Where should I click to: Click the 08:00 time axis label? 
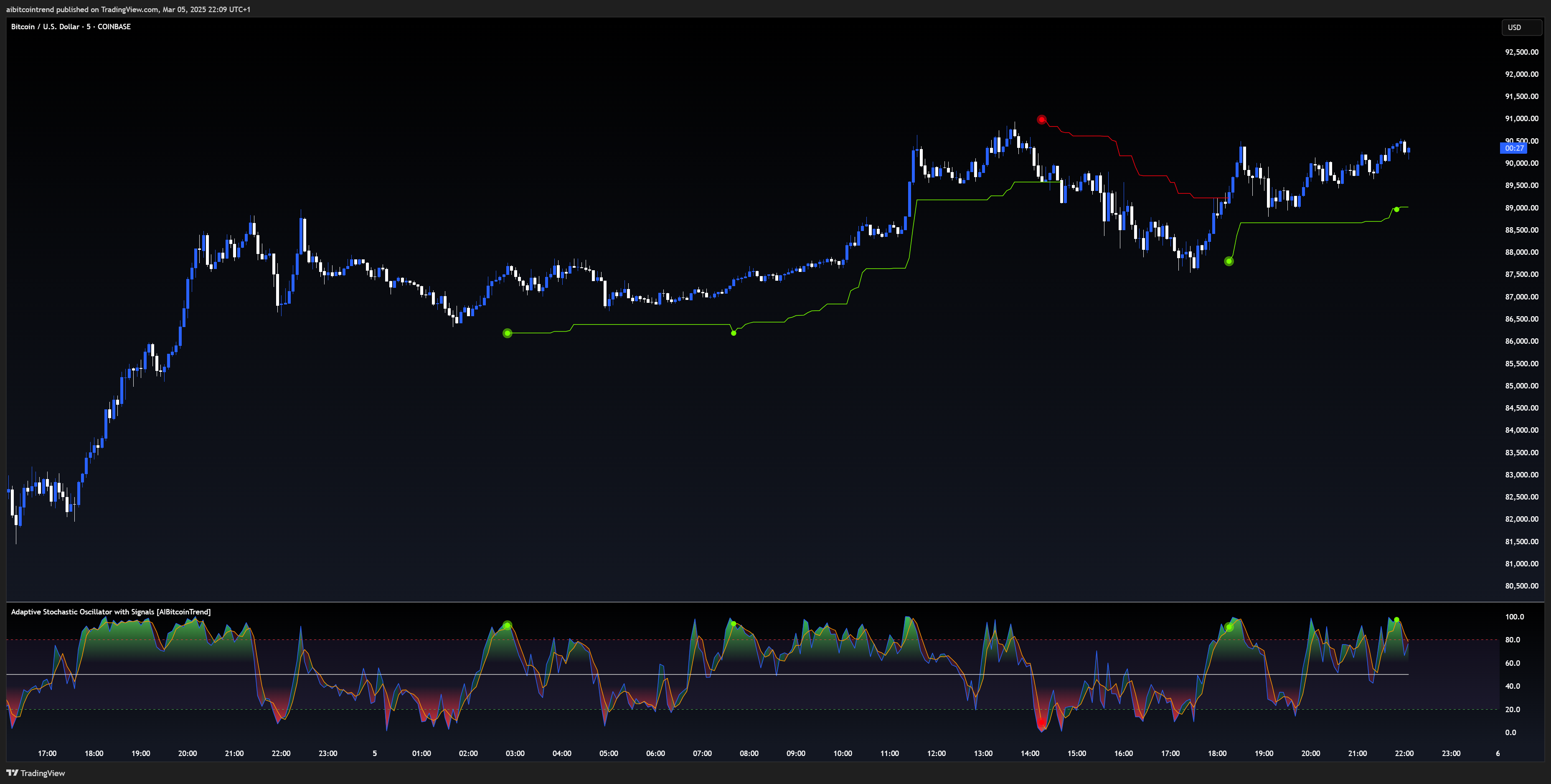pyautogui.click(x=749, y=753)
